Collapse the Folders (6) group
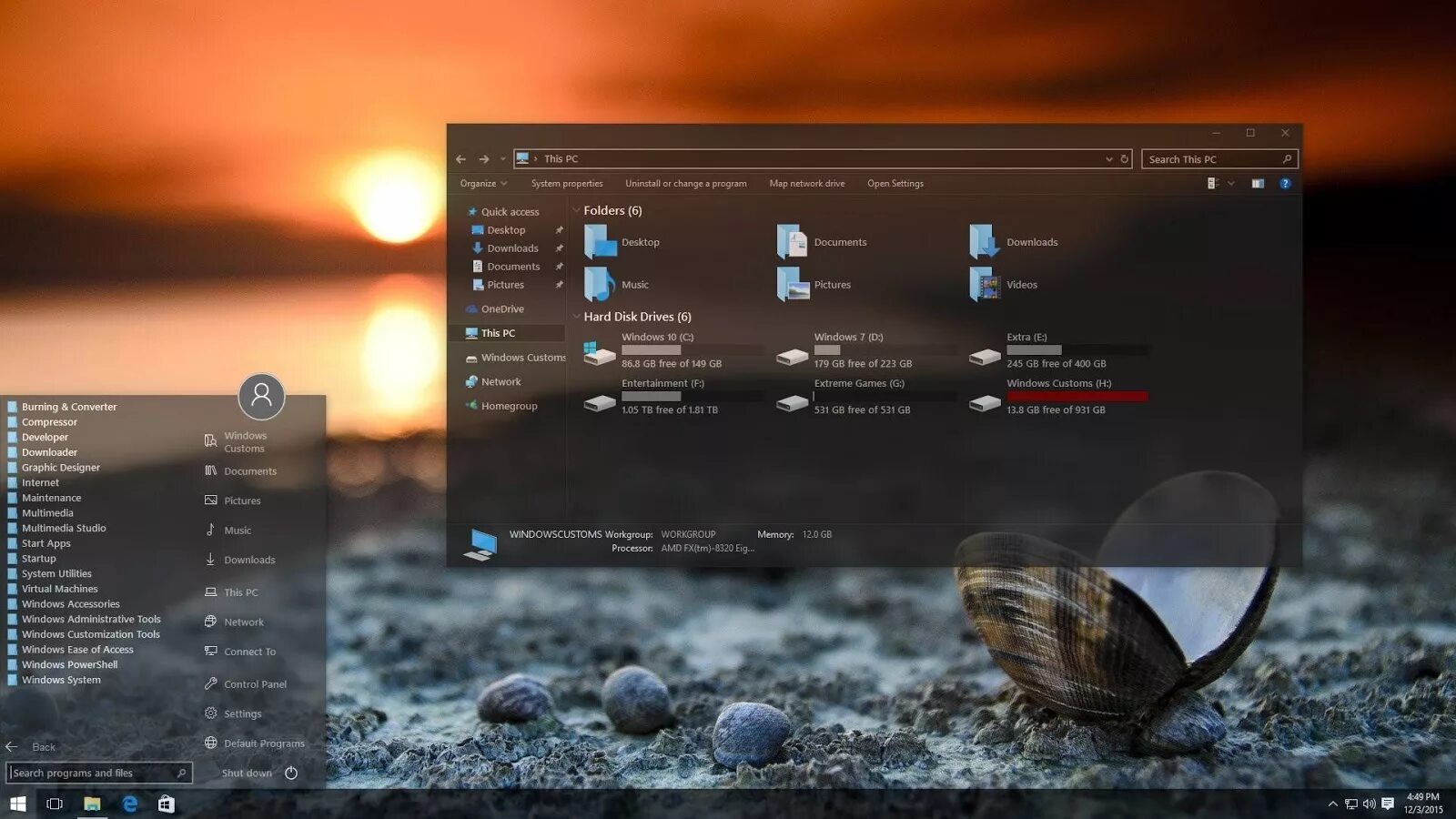The height and width of the screenshot is (819, 1456). 576,210
